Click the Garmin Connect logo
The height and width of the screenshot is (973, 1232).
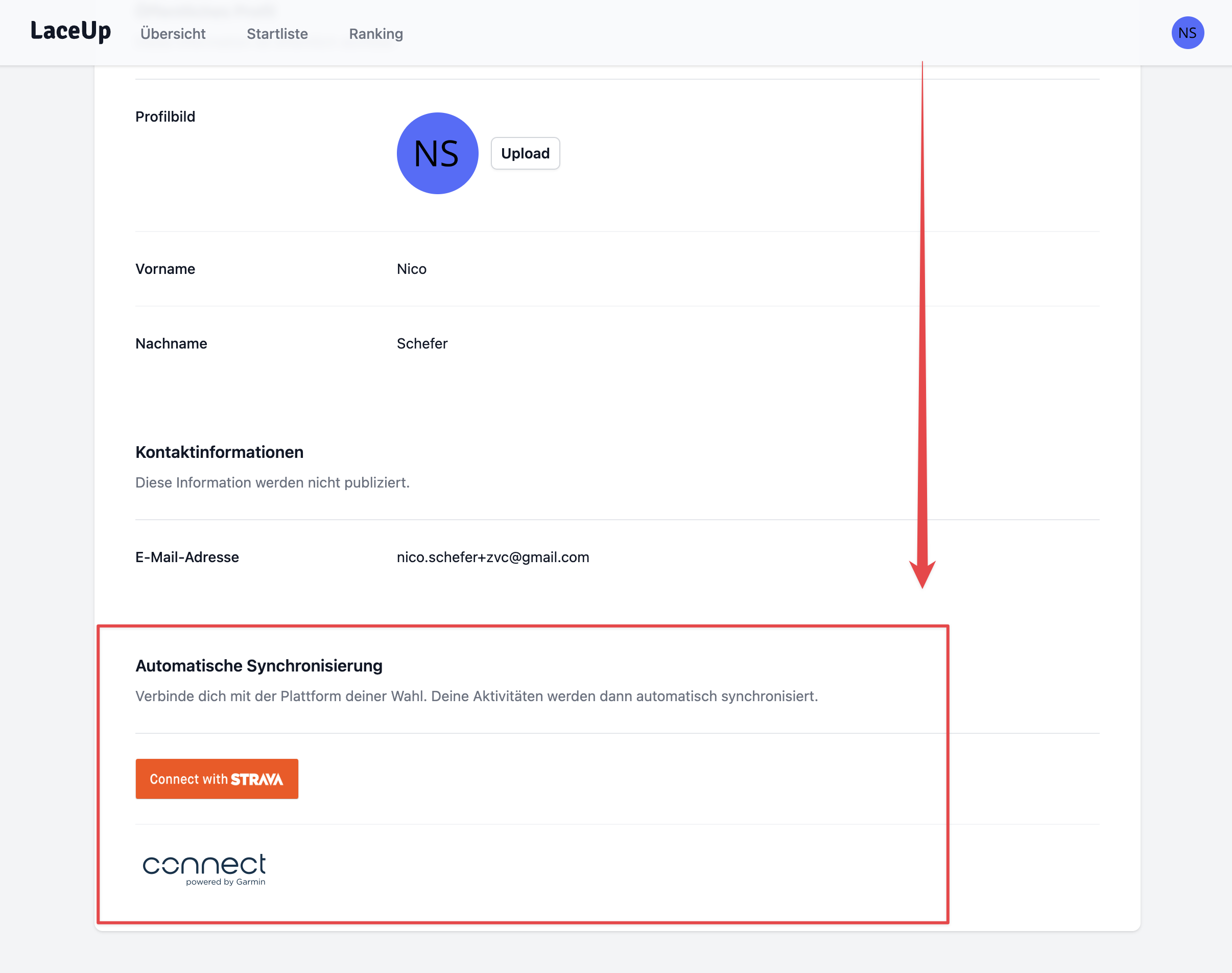click(204, 864)
